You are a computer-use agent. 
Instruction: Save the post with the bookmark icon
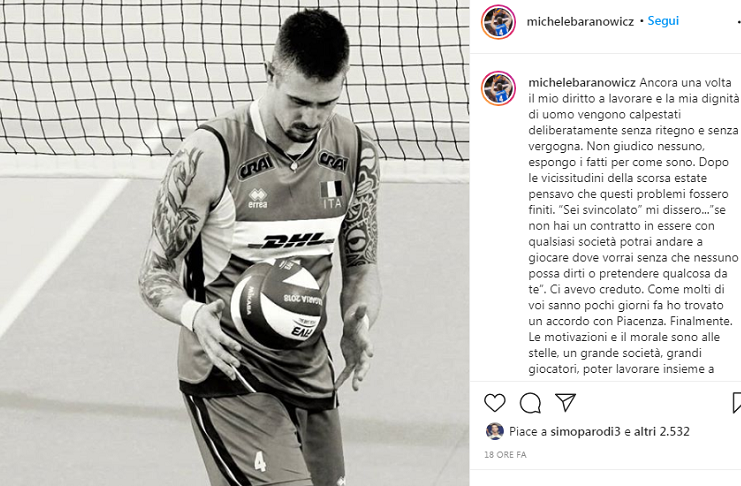click(x=736, y=403)
